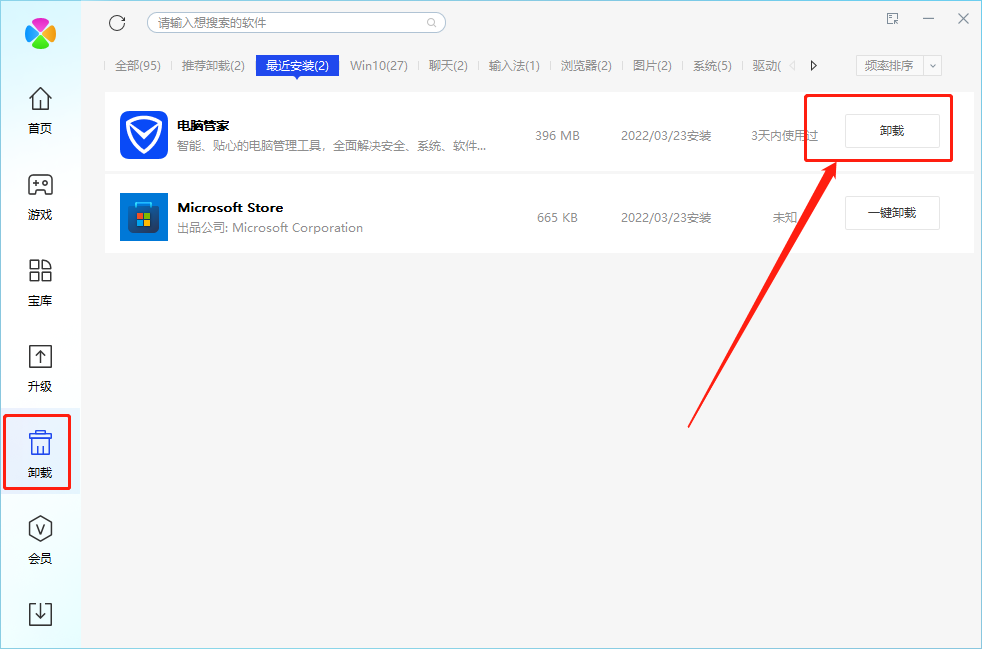This screenshot has height=649, width=982.
Task: Switch to the 推荐卸载(2) tab
Action: (213, 66)
